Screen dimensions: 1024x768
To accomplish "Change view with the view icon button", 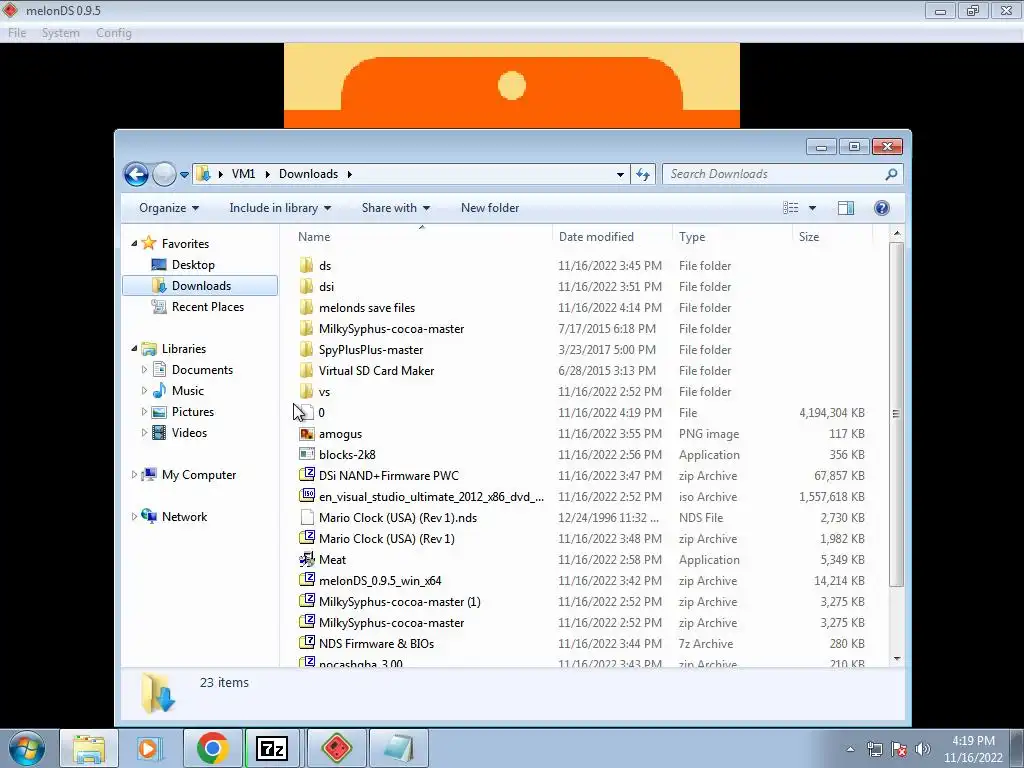I will point(790,208).
